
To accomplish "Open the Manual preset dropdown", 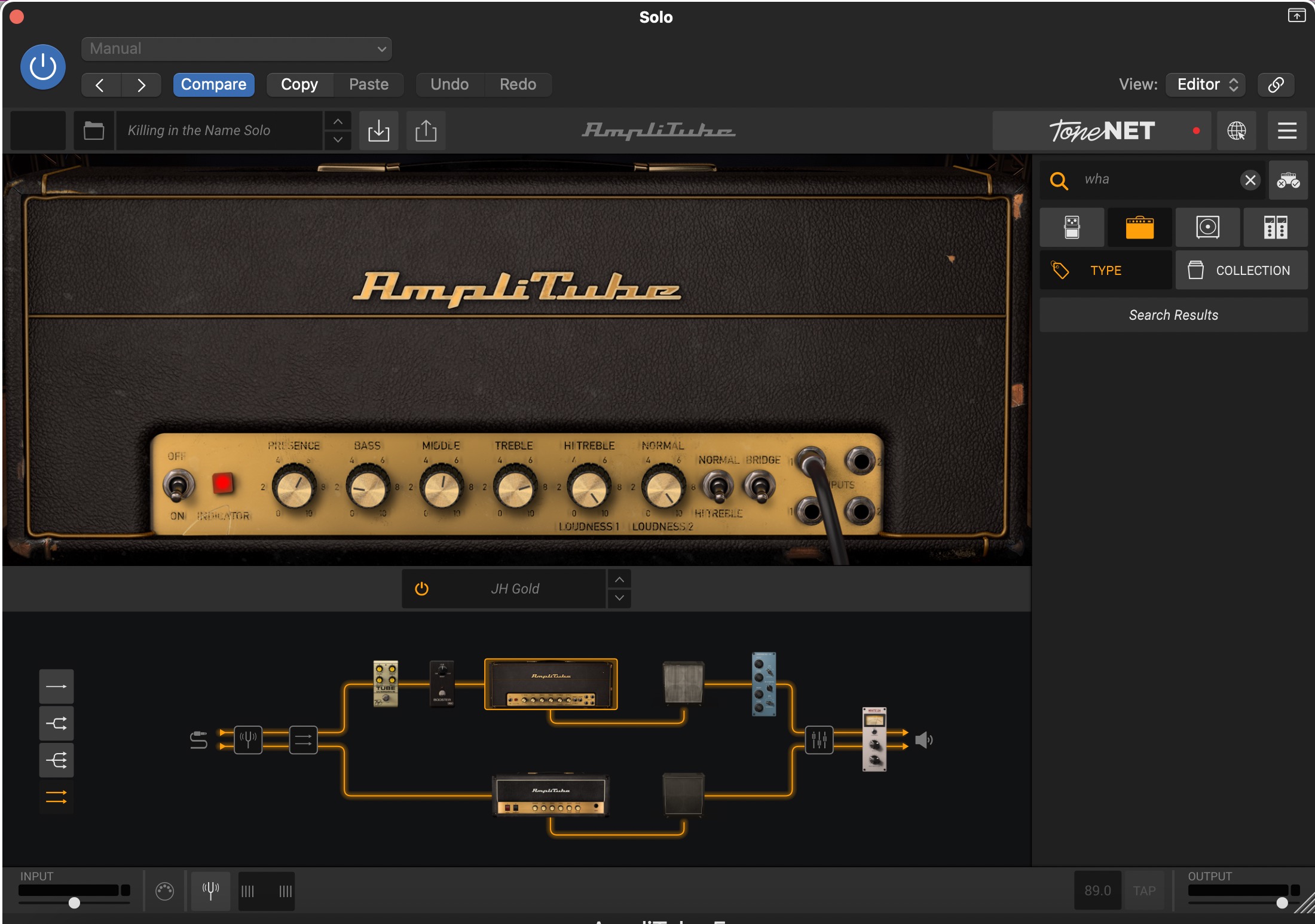I will point(237,49).
